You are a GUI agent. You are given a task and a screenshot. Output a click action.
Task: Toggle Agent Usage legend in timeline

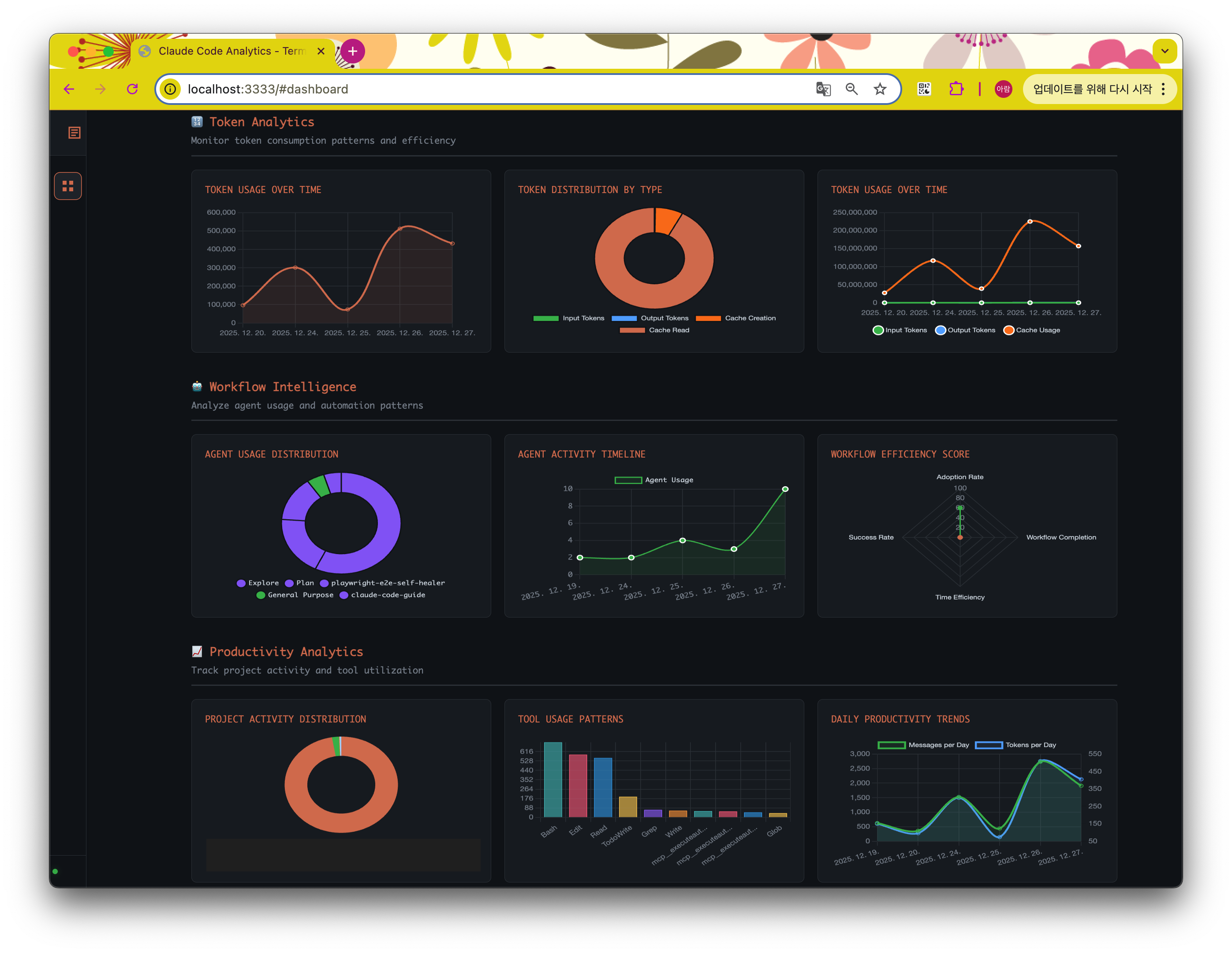654,480
